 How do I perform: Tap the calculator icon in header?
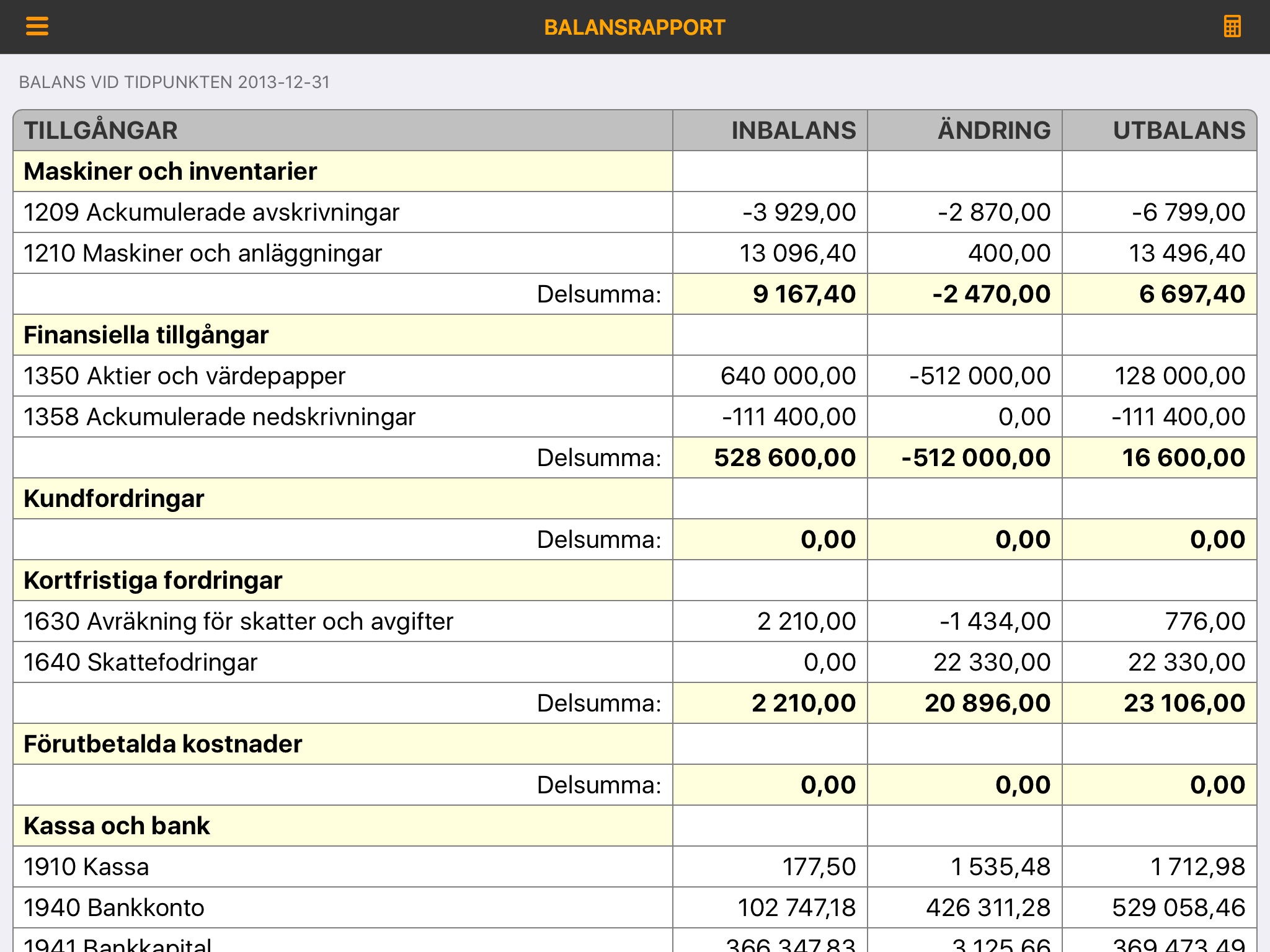(1232, 27)
